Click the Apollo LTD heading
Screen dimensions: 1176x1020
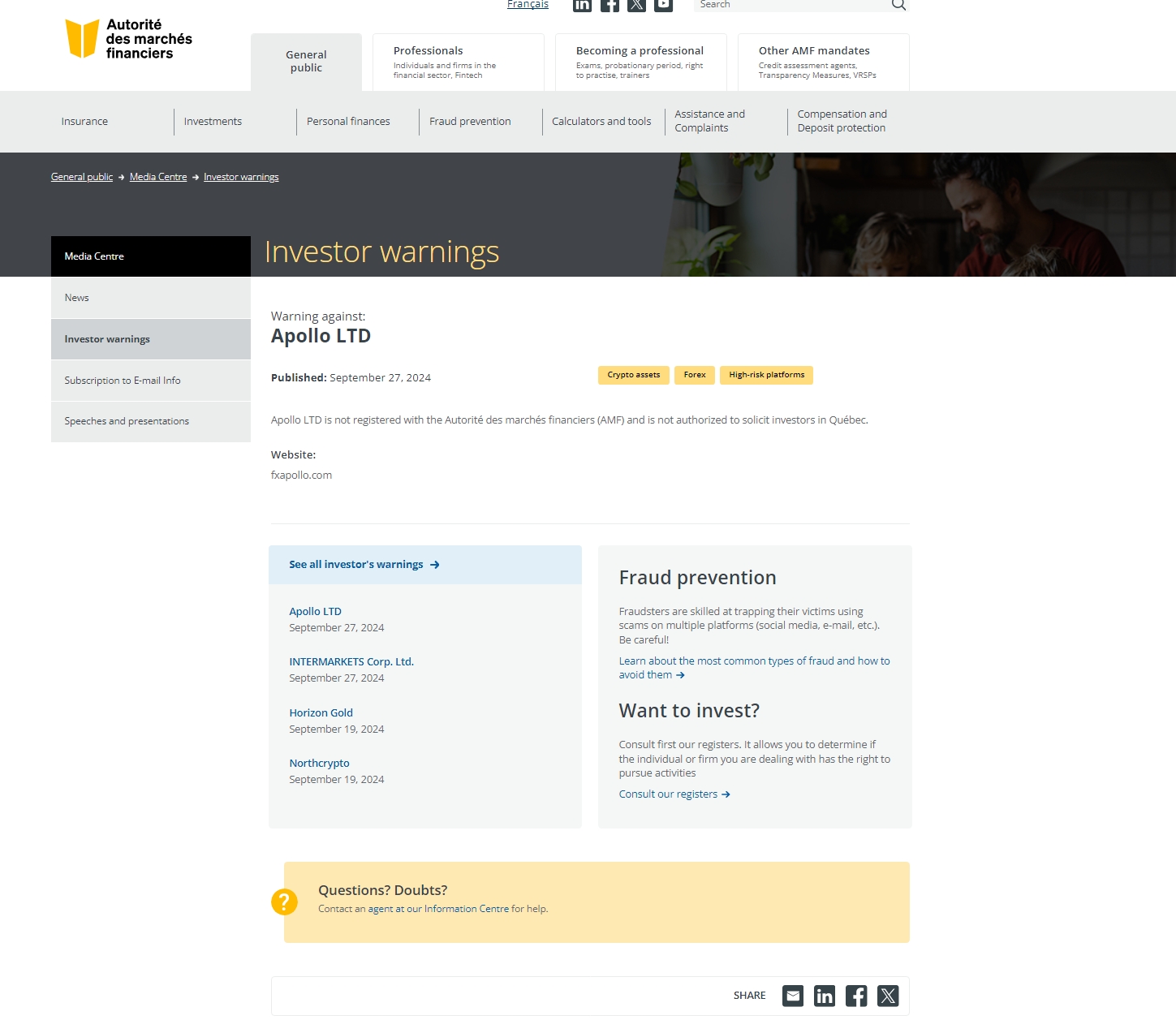pos(321,336)
